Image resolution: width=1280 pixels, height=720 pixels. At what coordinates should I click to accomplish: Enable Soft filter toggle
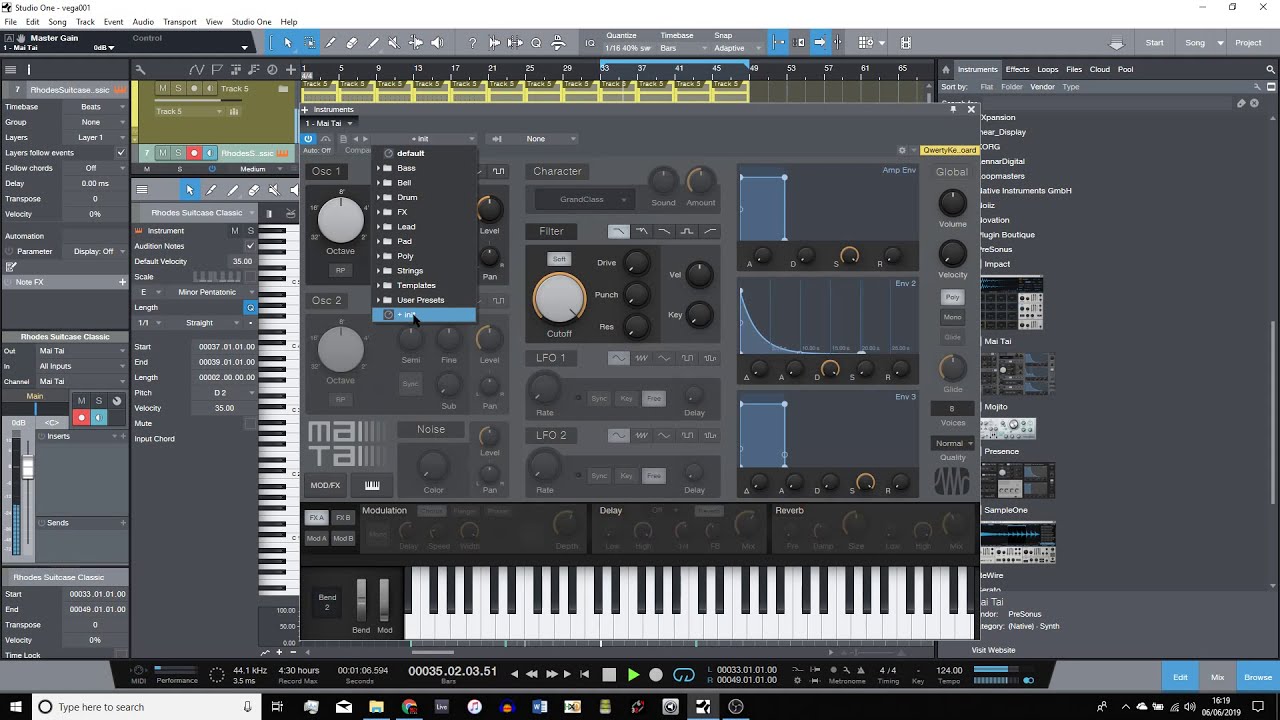tap(560, 259)
